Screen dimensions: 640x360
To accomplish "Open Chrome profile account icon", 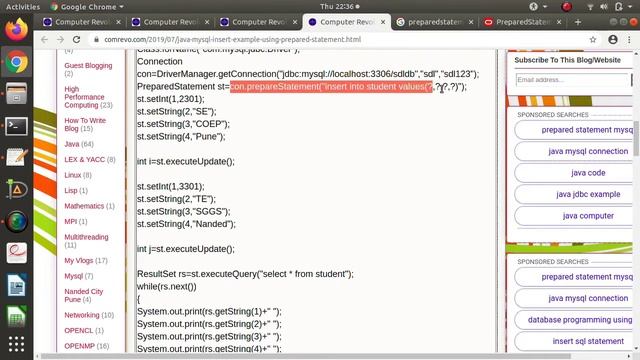I will pyautogui.click(x=613, y=40).
